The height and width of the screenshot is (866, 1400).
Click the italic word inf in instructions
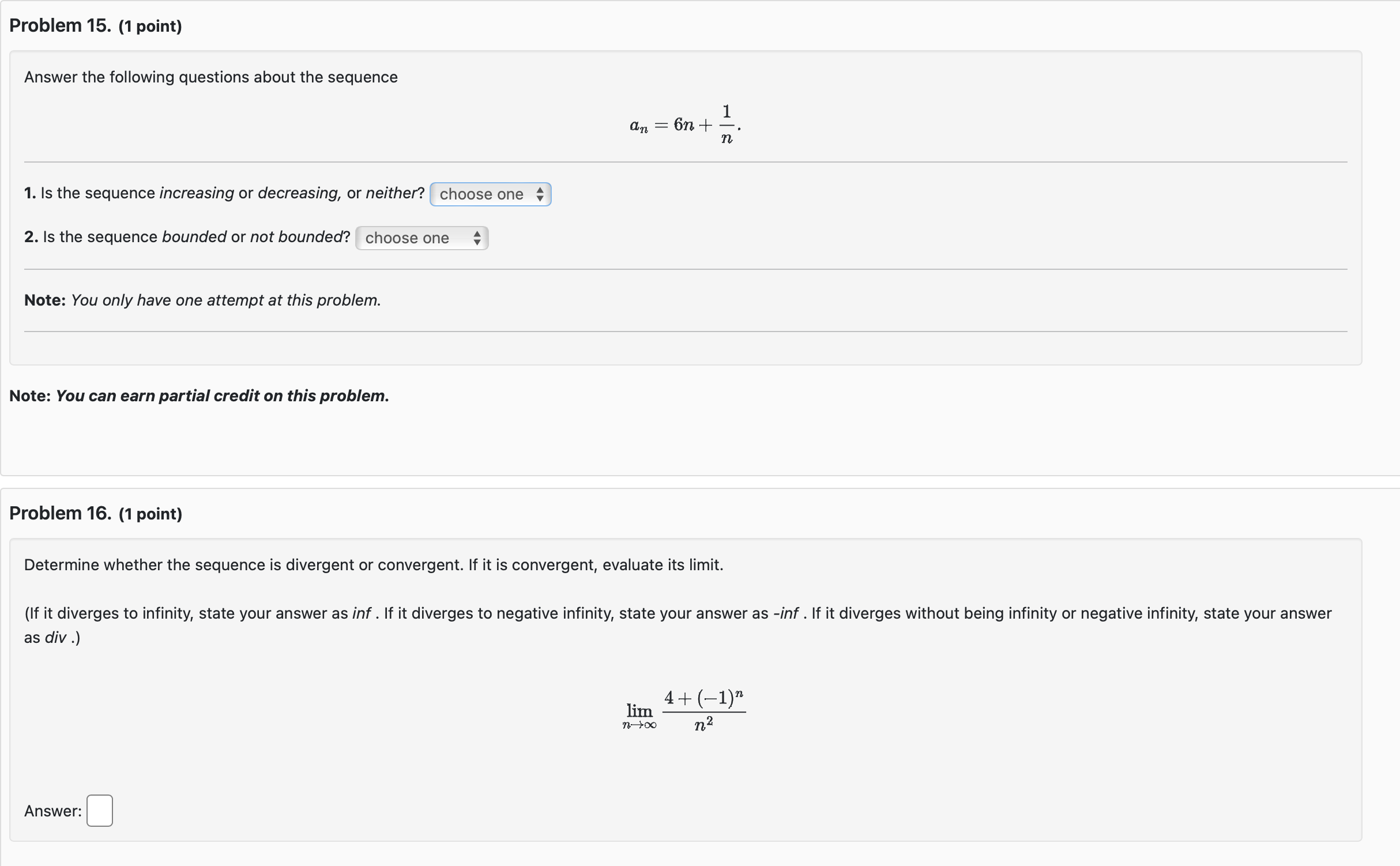(363, 613)
